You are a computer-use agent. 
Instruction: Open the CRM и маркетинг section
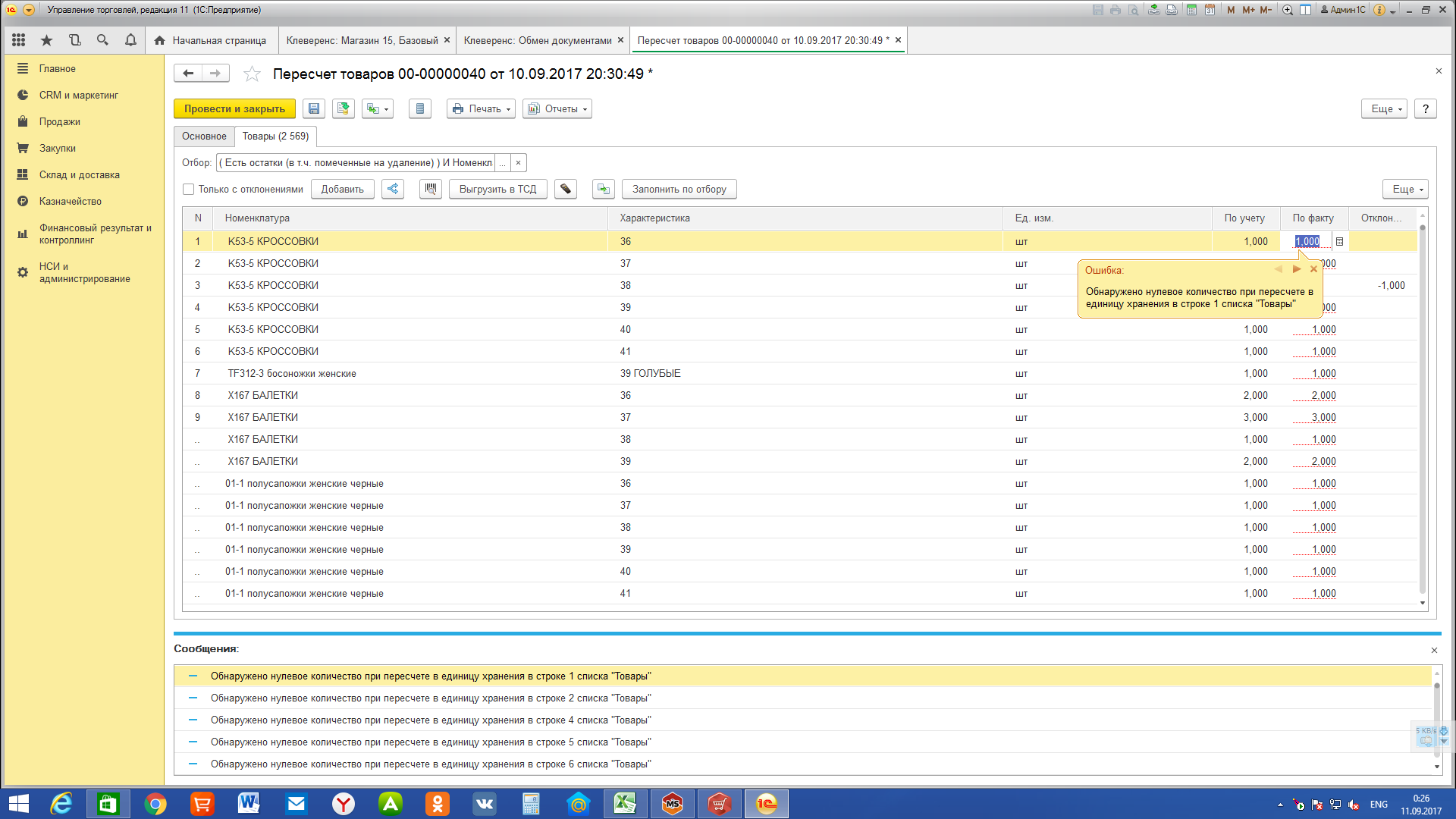pyautogui.click(x=79, y=96)
